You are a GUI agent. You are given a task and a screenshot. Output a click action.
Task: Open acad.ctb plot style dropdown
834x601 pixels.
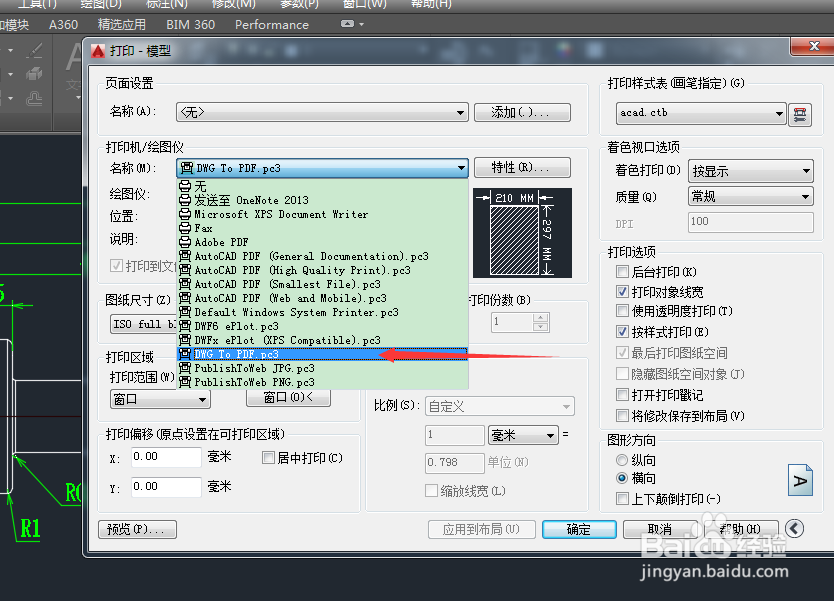point(701,113)
